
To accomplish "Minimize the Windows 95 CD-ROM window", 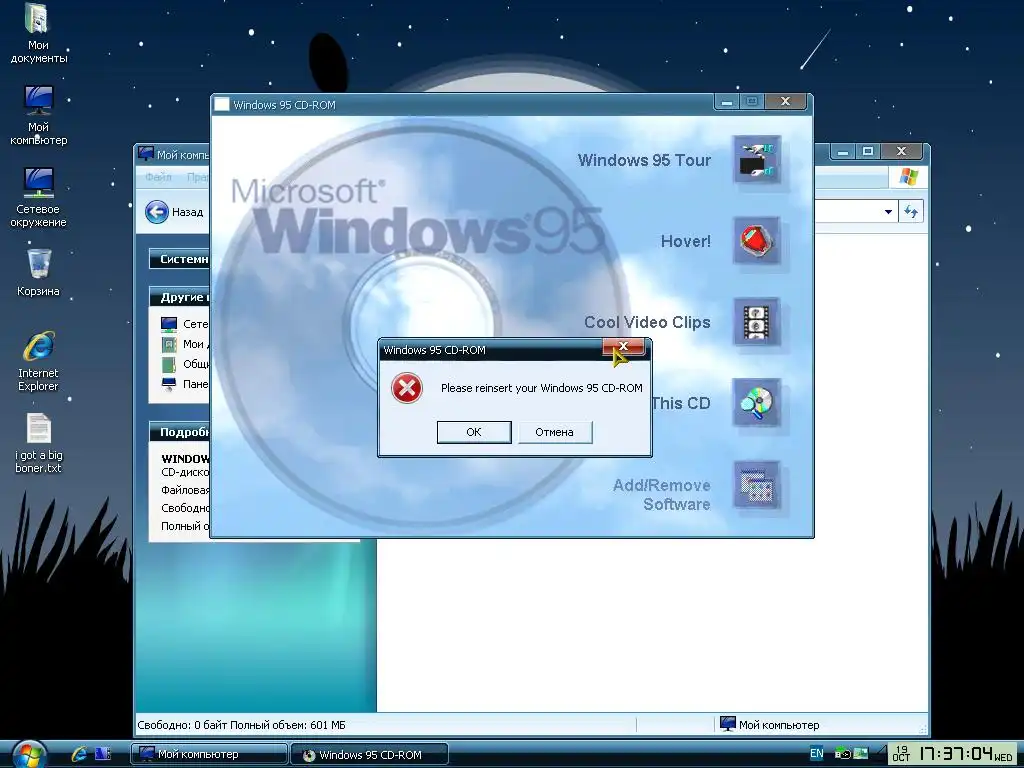I will (727, 102).
